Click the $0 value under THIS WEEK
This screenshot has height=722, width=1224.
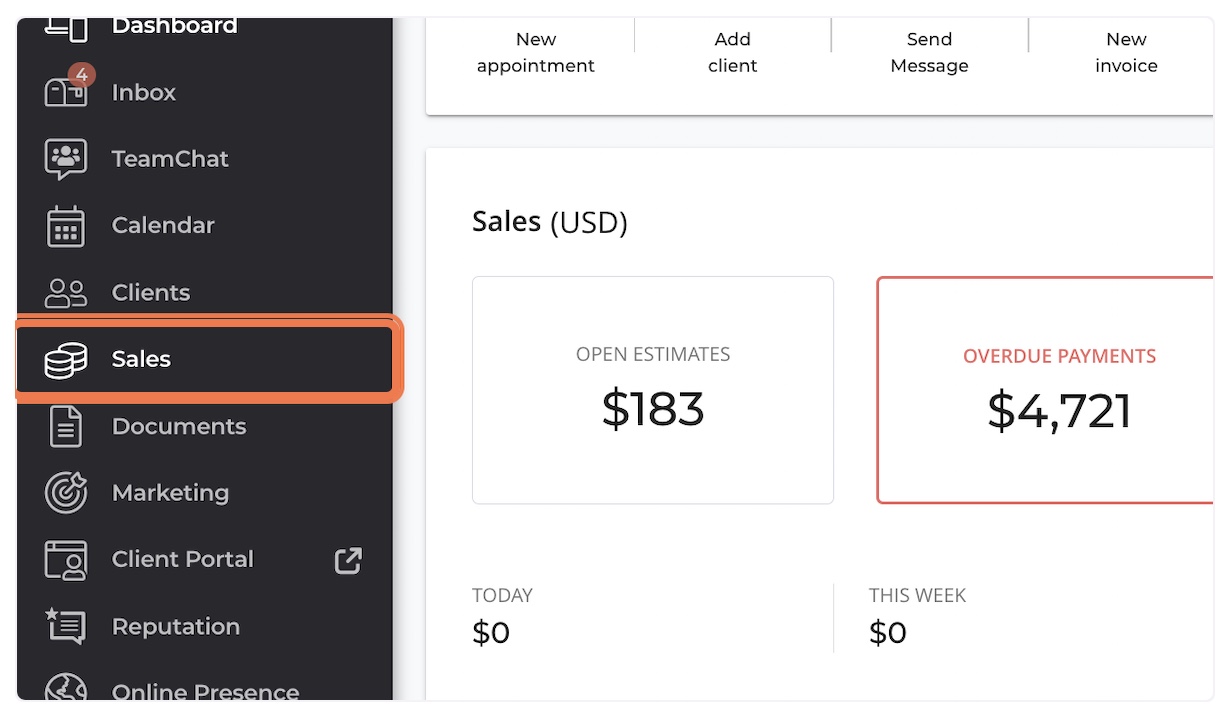pyautogui.click(x=888, y=632)
